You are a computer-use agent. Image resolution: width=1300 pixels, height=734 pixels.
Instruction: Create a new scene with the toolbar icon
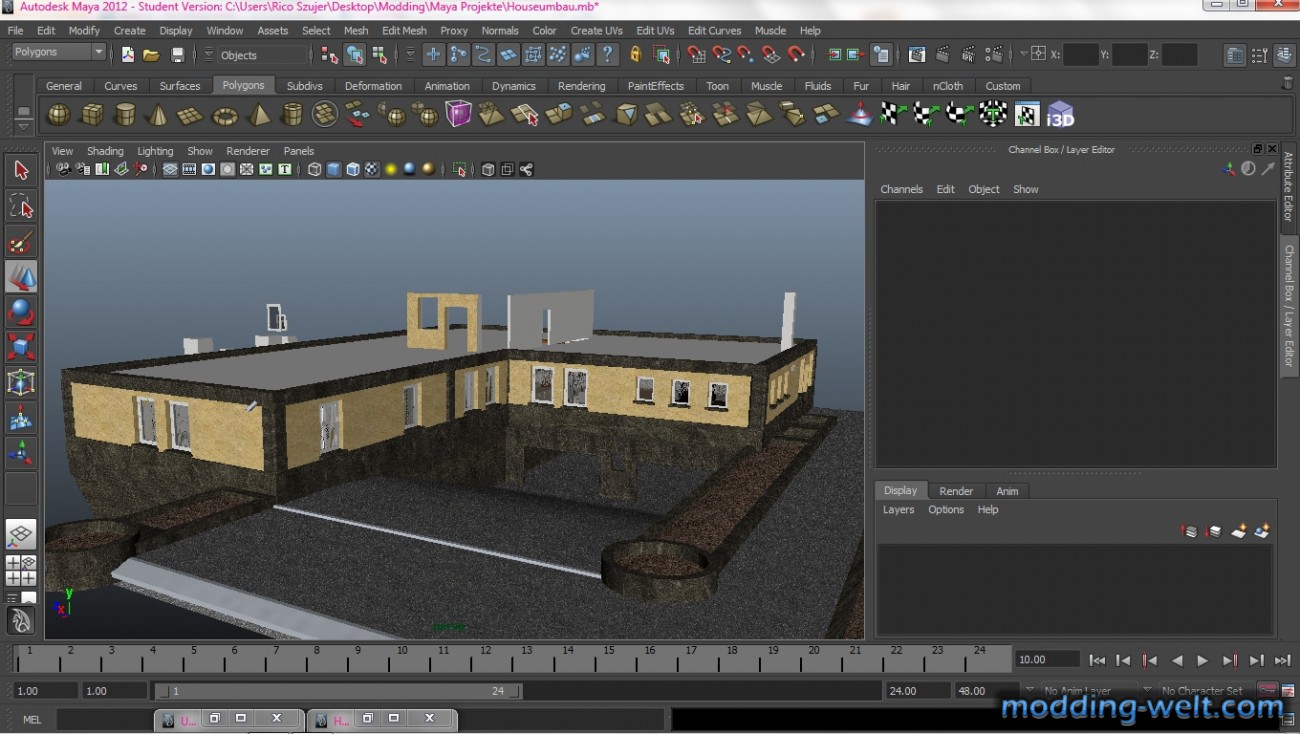click(x=128, y=55)
